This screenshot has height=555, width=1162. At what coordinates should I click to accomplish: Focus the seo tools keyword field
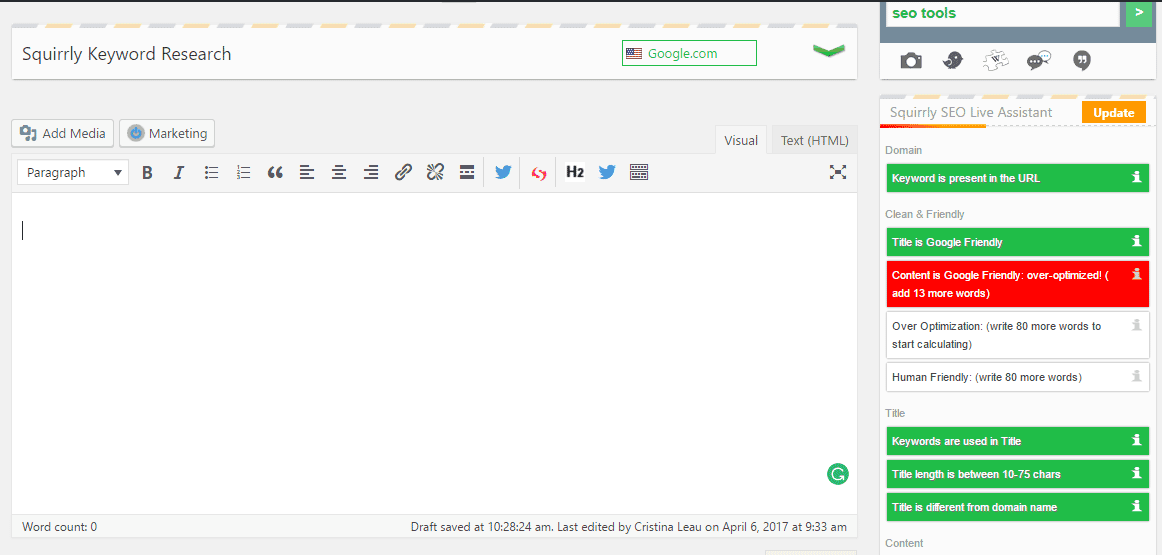1003,13
